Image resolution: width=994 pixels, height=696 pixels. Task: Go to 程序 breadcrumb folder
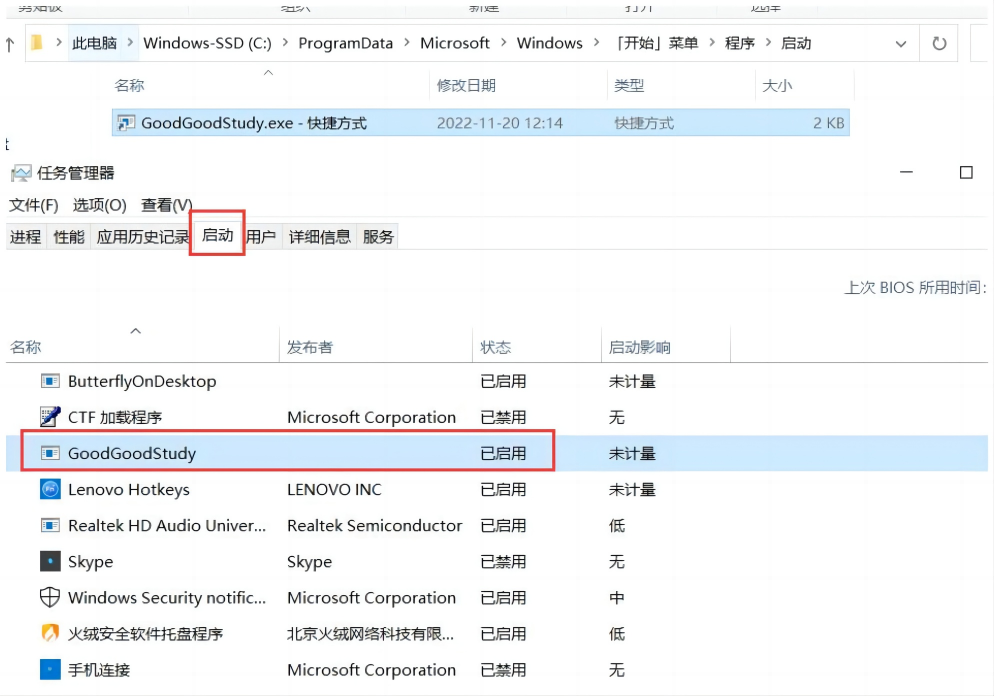coord(740,43)
